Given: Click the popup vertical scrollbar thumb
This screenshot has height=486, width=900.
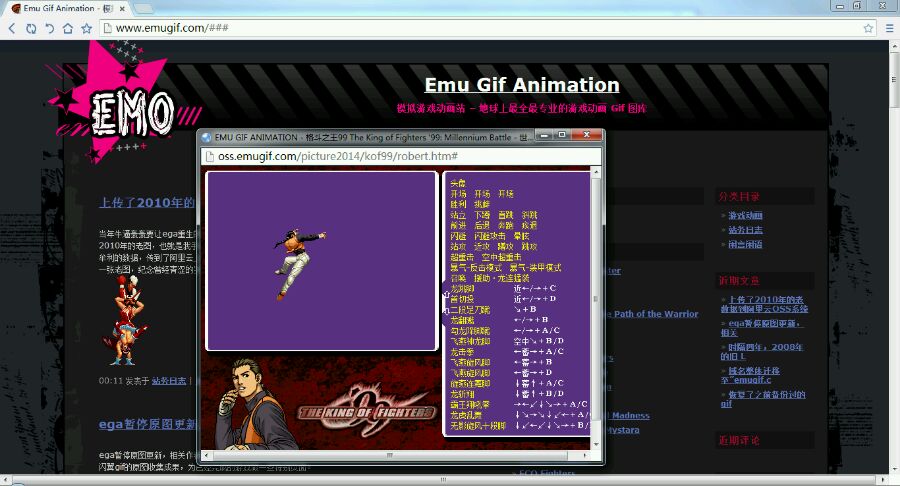Looking at the screenshot, I should click(x=596, y=299).
